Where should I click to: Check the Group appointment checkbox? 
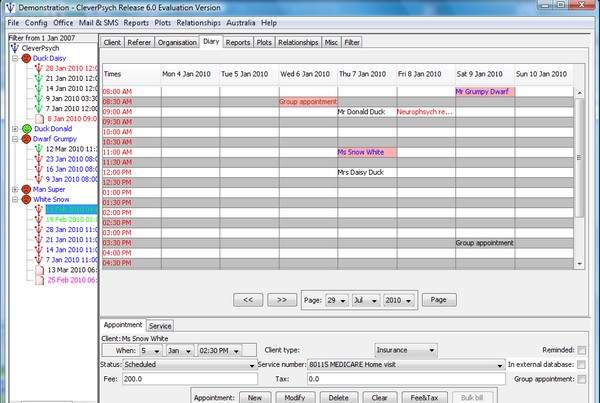click(x=581, y=380)
